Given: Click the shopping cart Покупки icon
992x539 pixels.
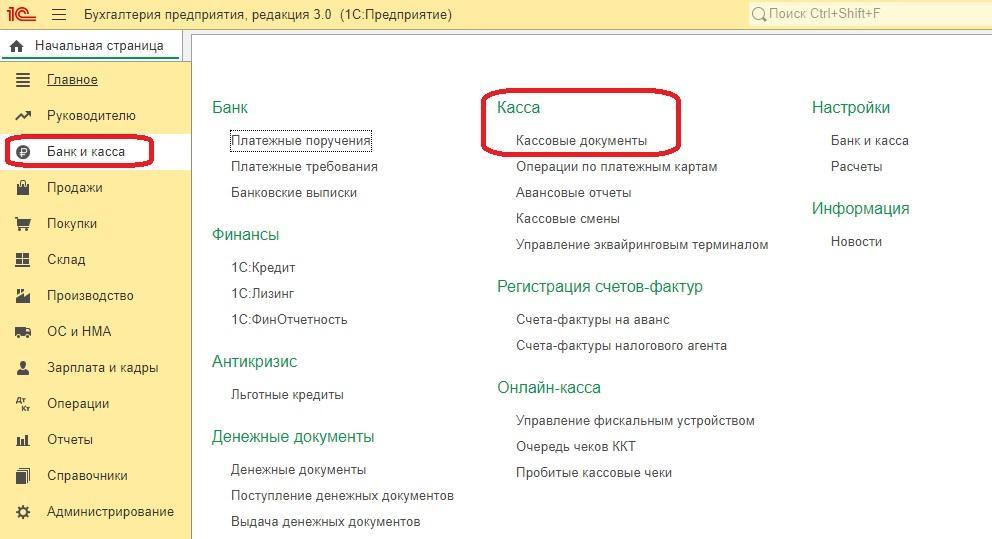Looking at the screenshot, I should (23, 224).
